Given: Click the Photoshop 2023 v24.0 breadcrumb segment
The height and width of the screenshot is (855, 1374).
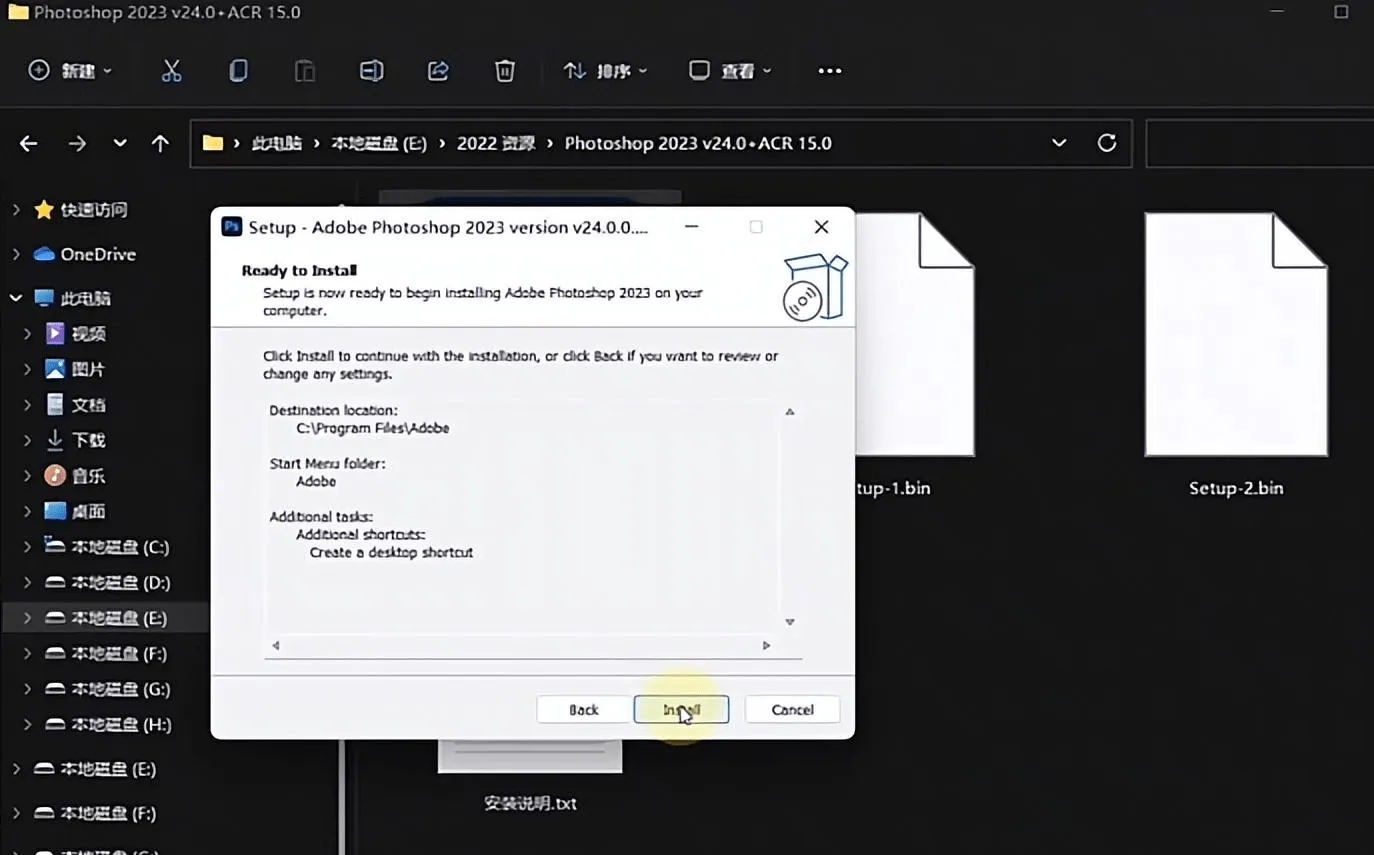Looking at the screenshot, I should 698,143.
